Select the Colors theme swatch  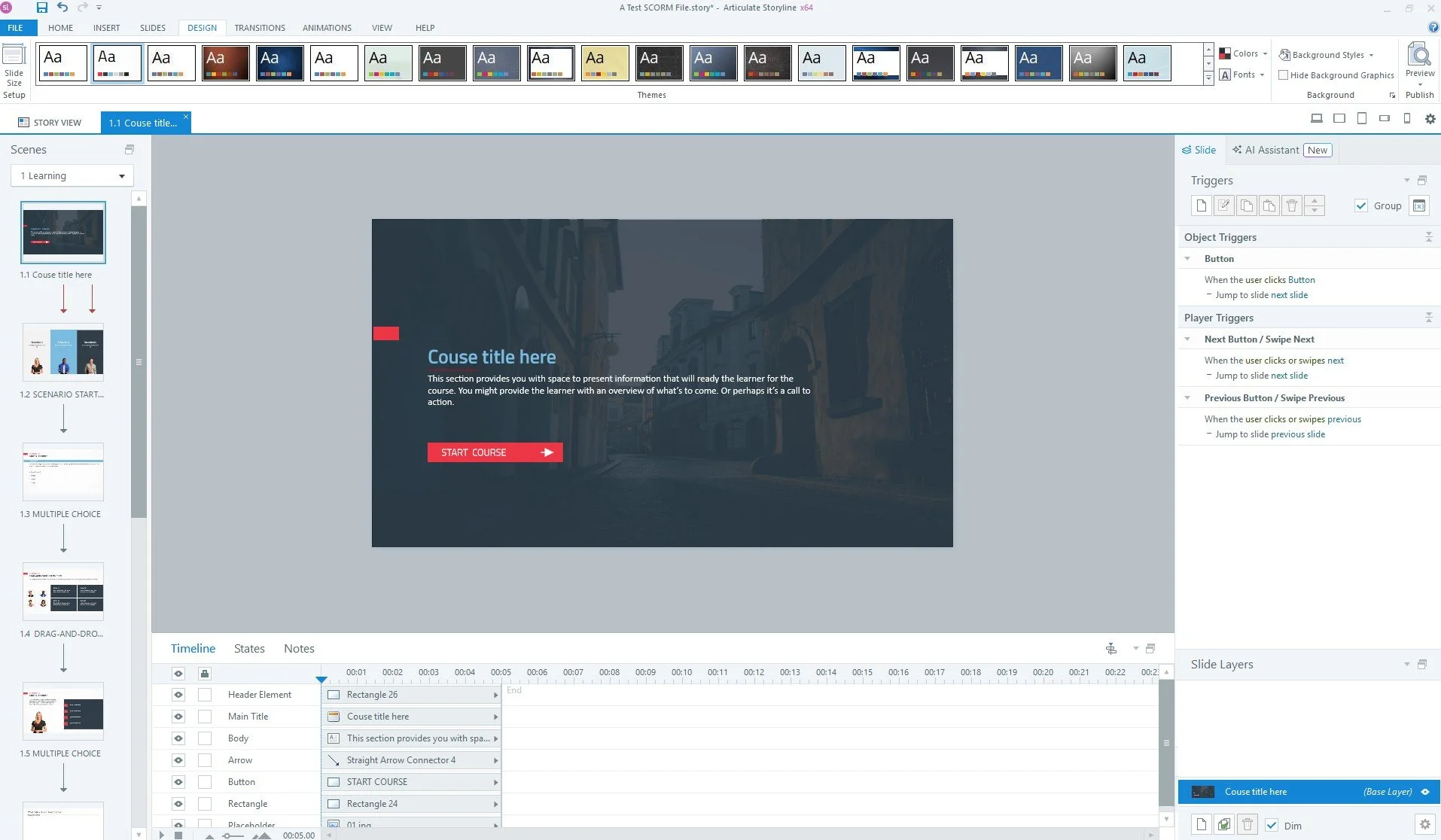(1241, 53)
